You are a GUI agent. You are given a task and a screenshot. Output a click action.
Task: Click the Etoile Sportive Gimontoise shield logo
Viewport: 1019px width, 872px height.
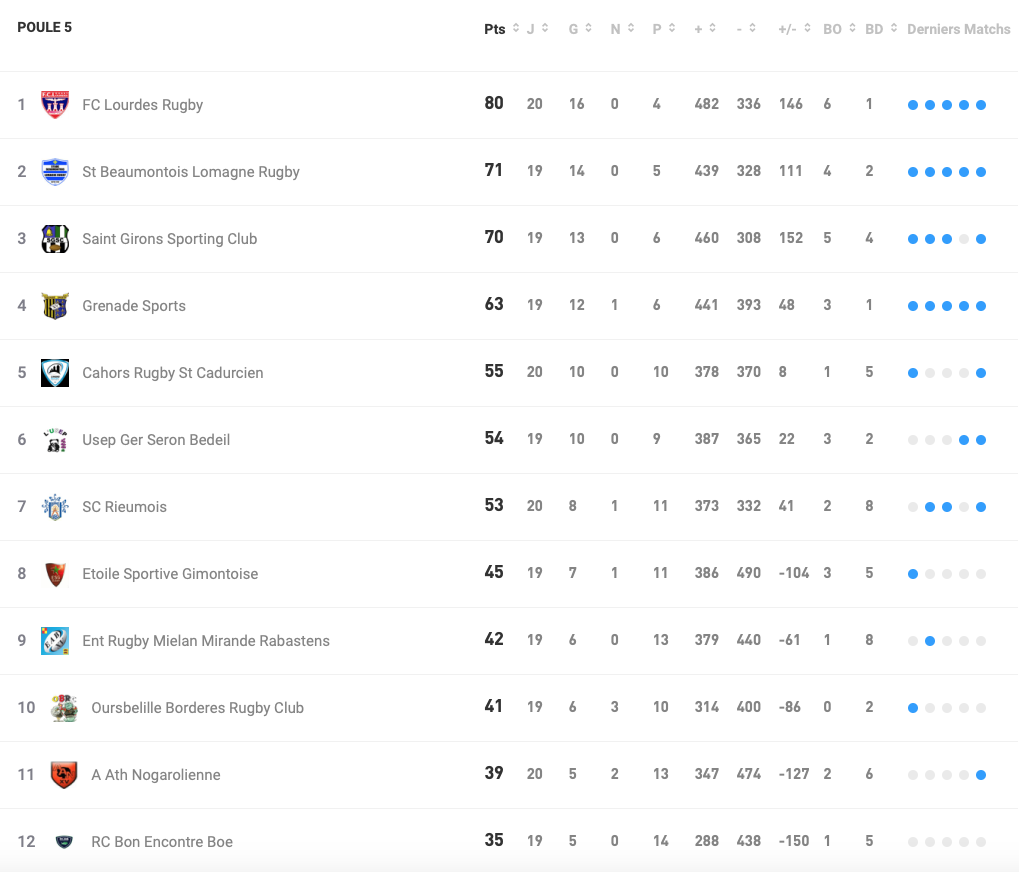[55, 574]
